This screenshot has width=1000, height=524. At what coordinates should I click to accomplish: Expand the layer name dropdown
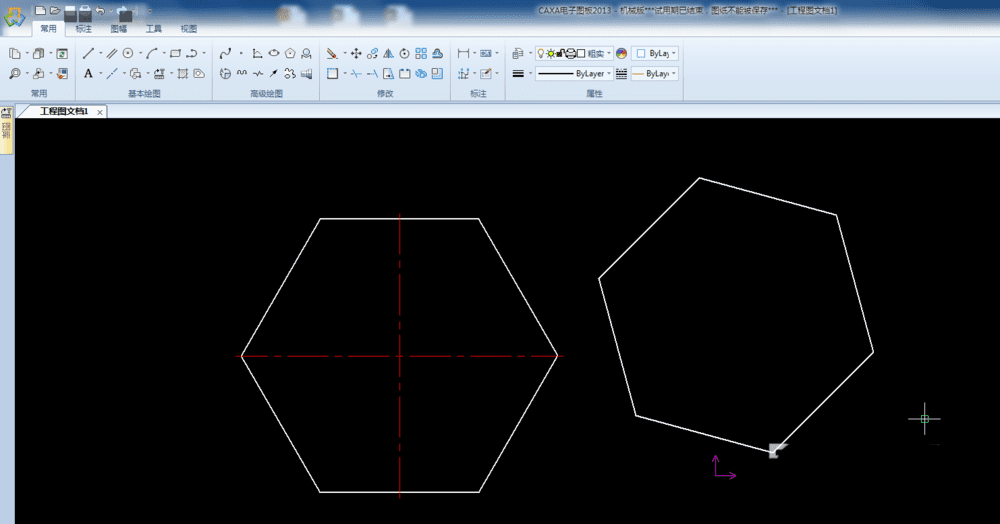point(608,53)
